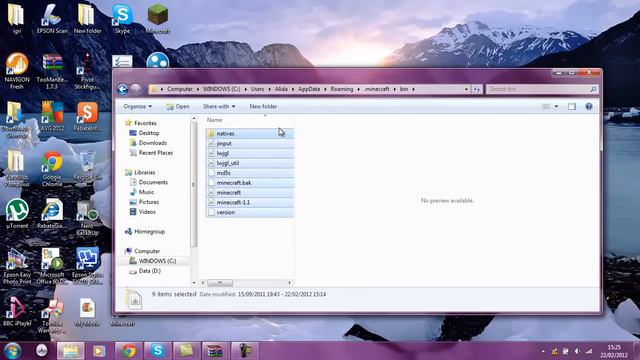Open the Organize dropdown menu
The height and width of the screenshot is (360, 640).
click(x=138, y=106)
